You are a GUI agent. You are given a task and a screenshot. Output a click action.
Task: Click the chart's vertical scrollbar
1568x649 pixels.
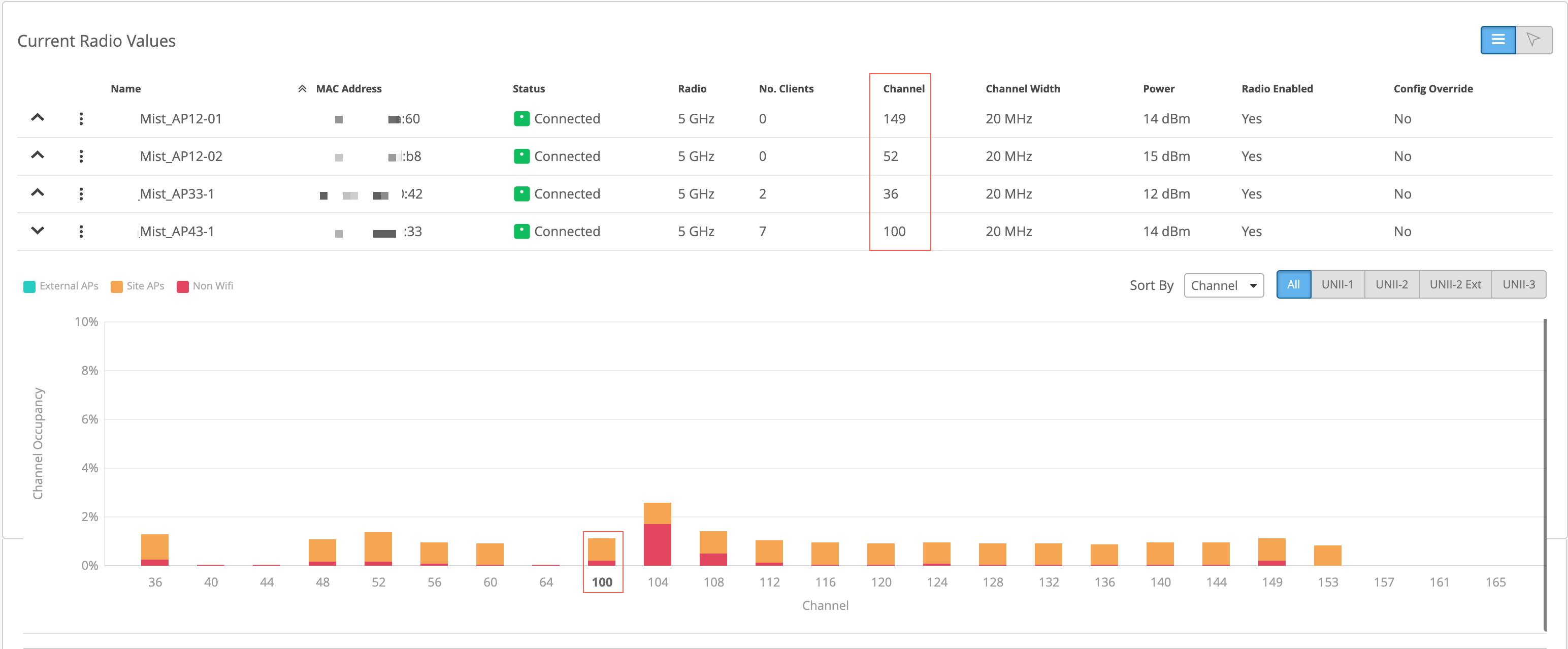tap(1545, 475)
